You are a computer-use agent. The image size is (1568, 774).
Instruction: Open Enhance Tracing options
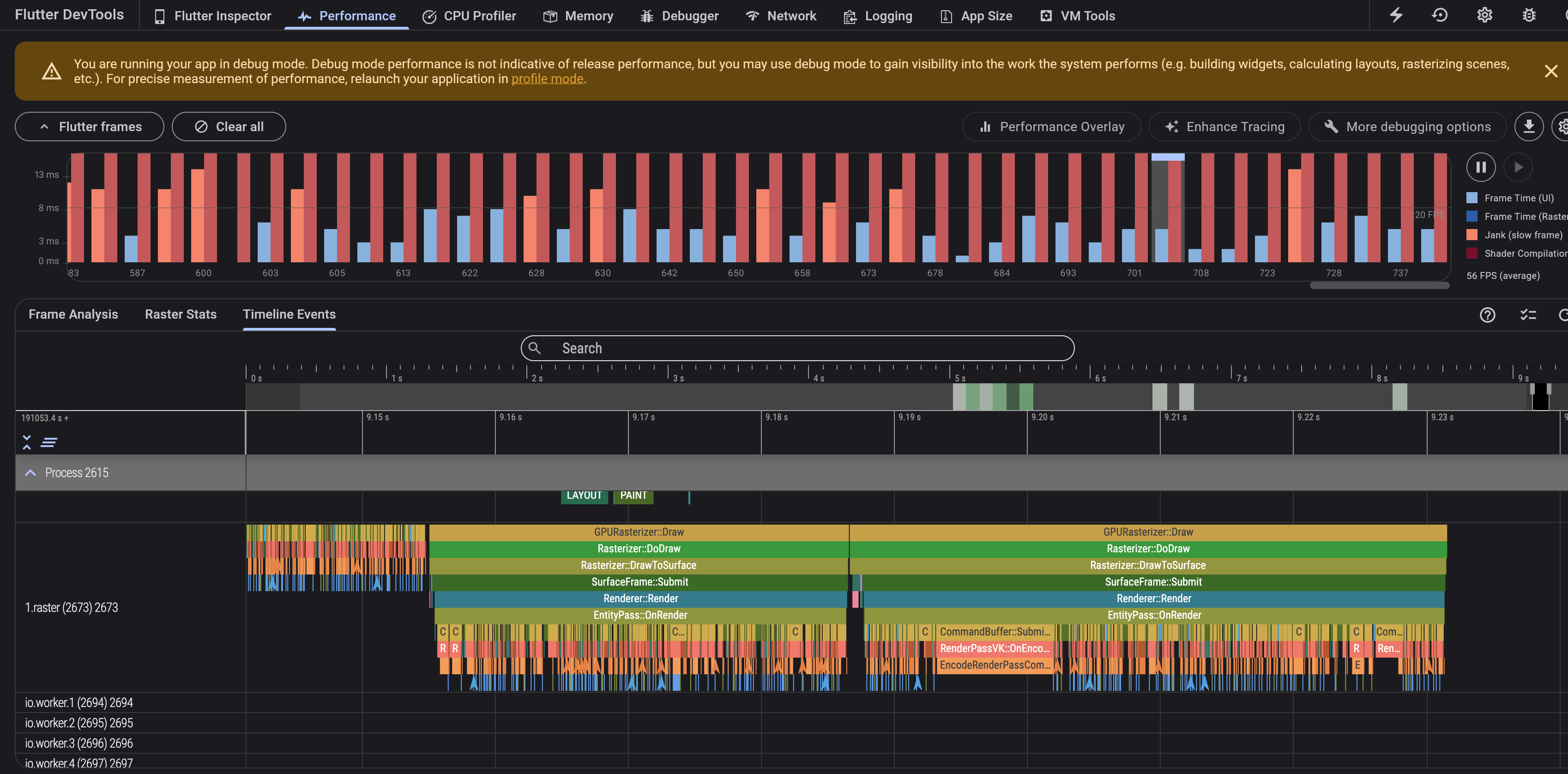(x=1224, y=127)
